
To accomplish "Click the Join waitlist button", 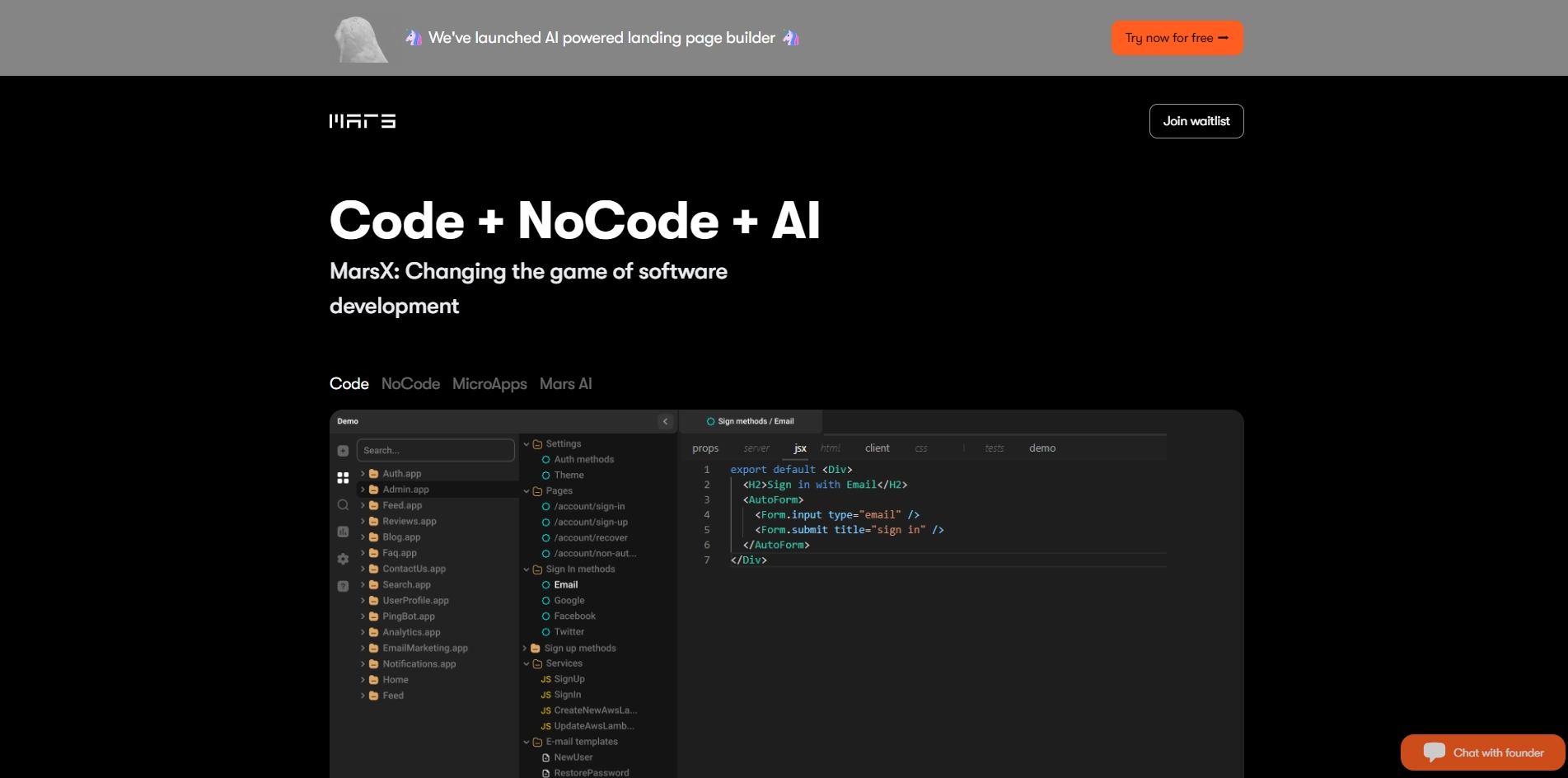I will pos(1196,121).
